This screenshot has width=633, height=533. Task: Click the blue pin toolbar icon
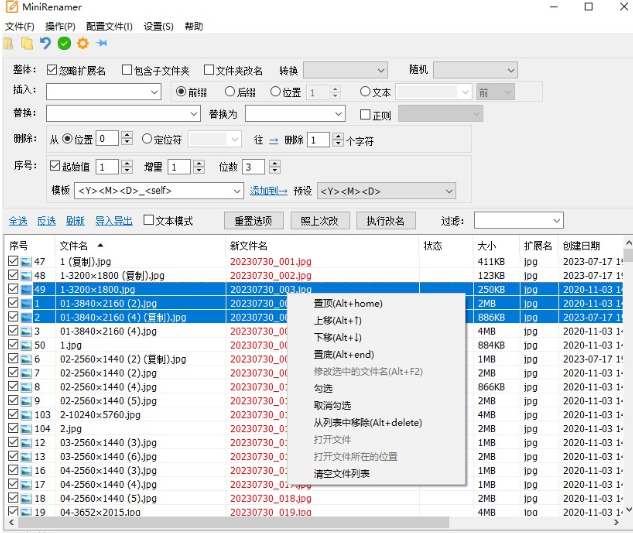[101, 44]
